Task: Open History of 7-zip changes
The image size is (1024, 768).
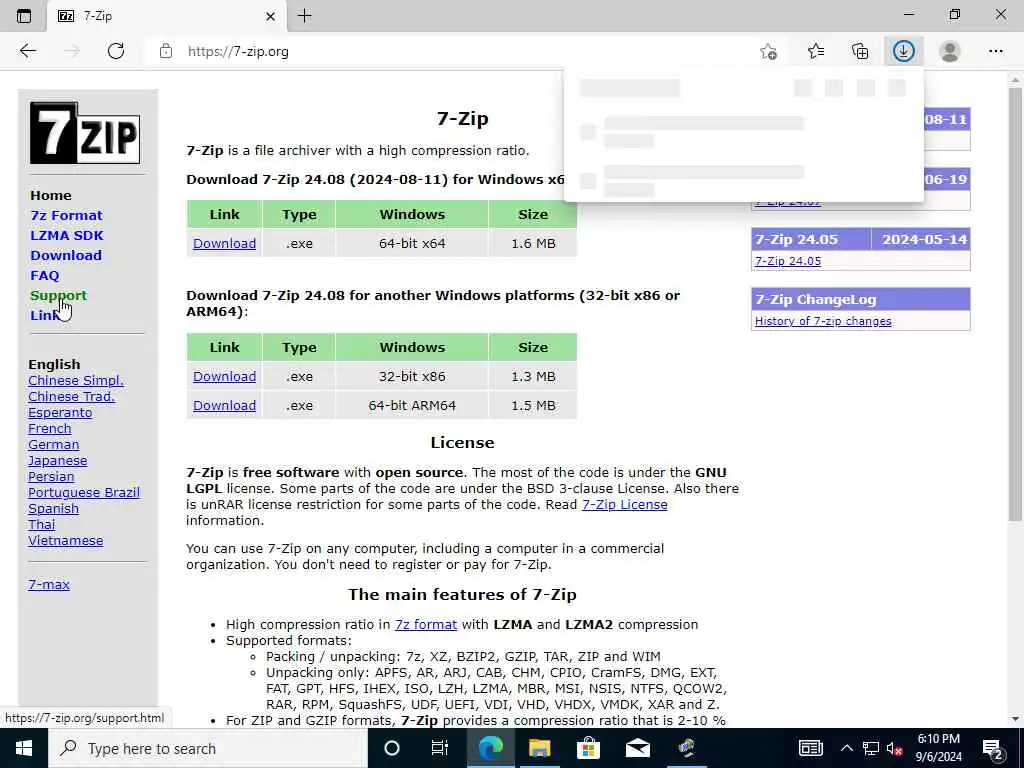Action: (x=823, y=321)
